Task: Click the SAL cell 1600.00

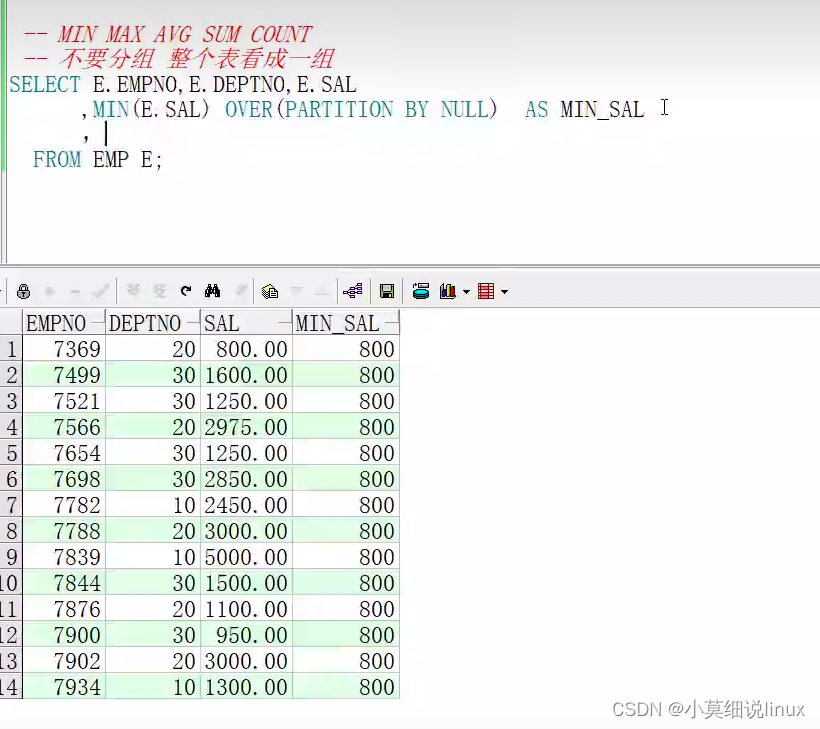Action: (x=246, y=375)
